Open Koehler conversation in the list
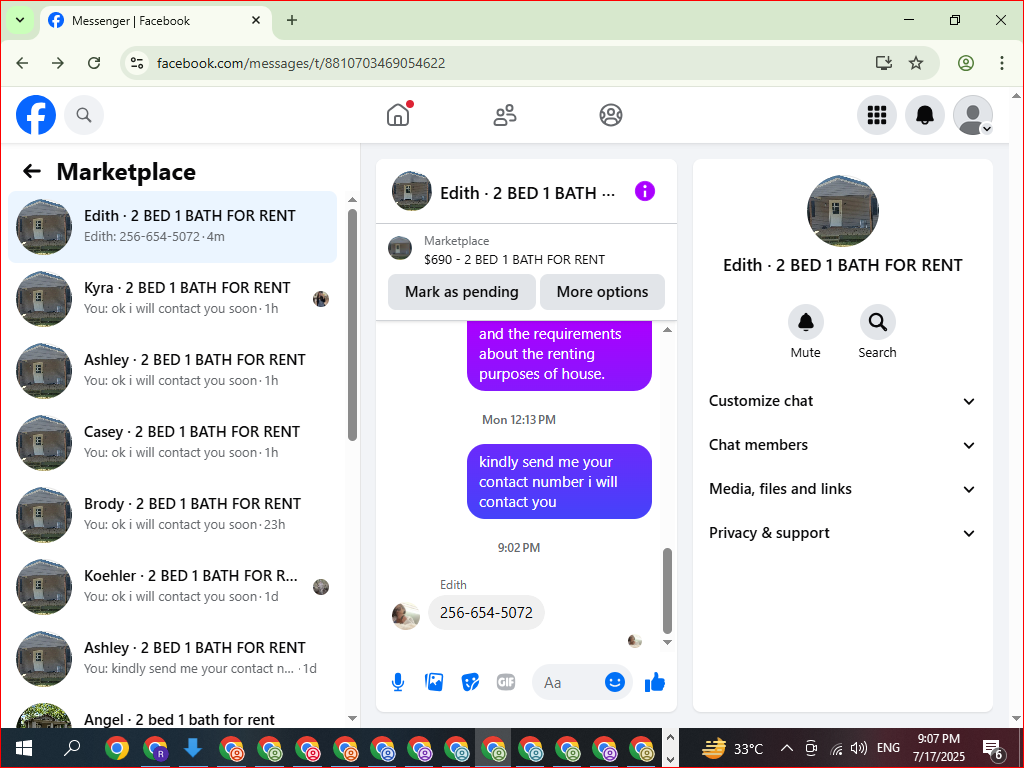 click(172, 586)
